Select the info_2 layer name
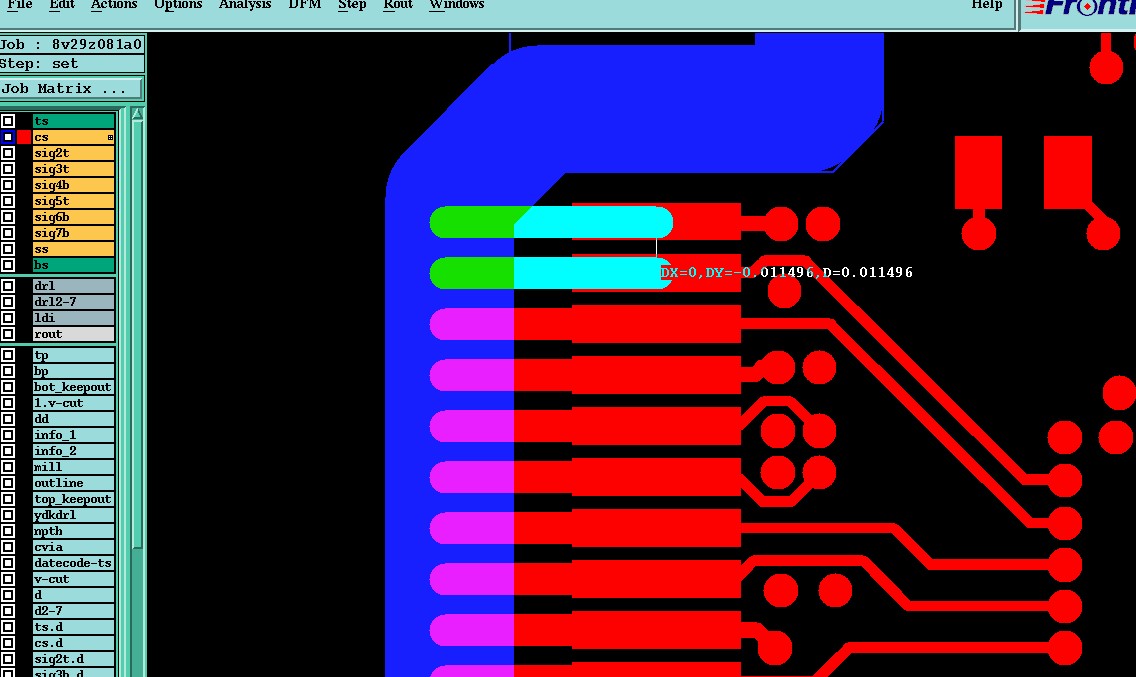 pos(74,451)
